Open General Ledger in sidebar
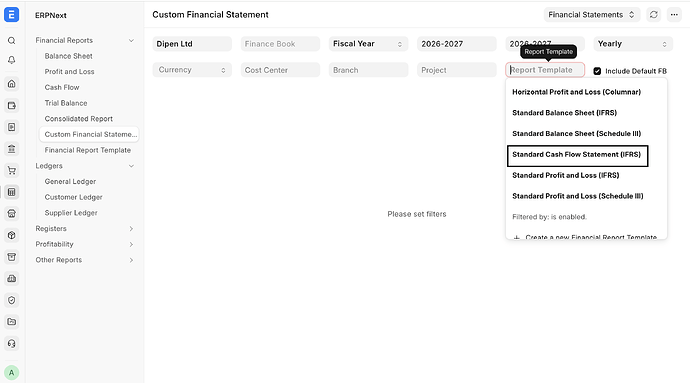This screenshot has width=690, height=383. pos(70,181)
